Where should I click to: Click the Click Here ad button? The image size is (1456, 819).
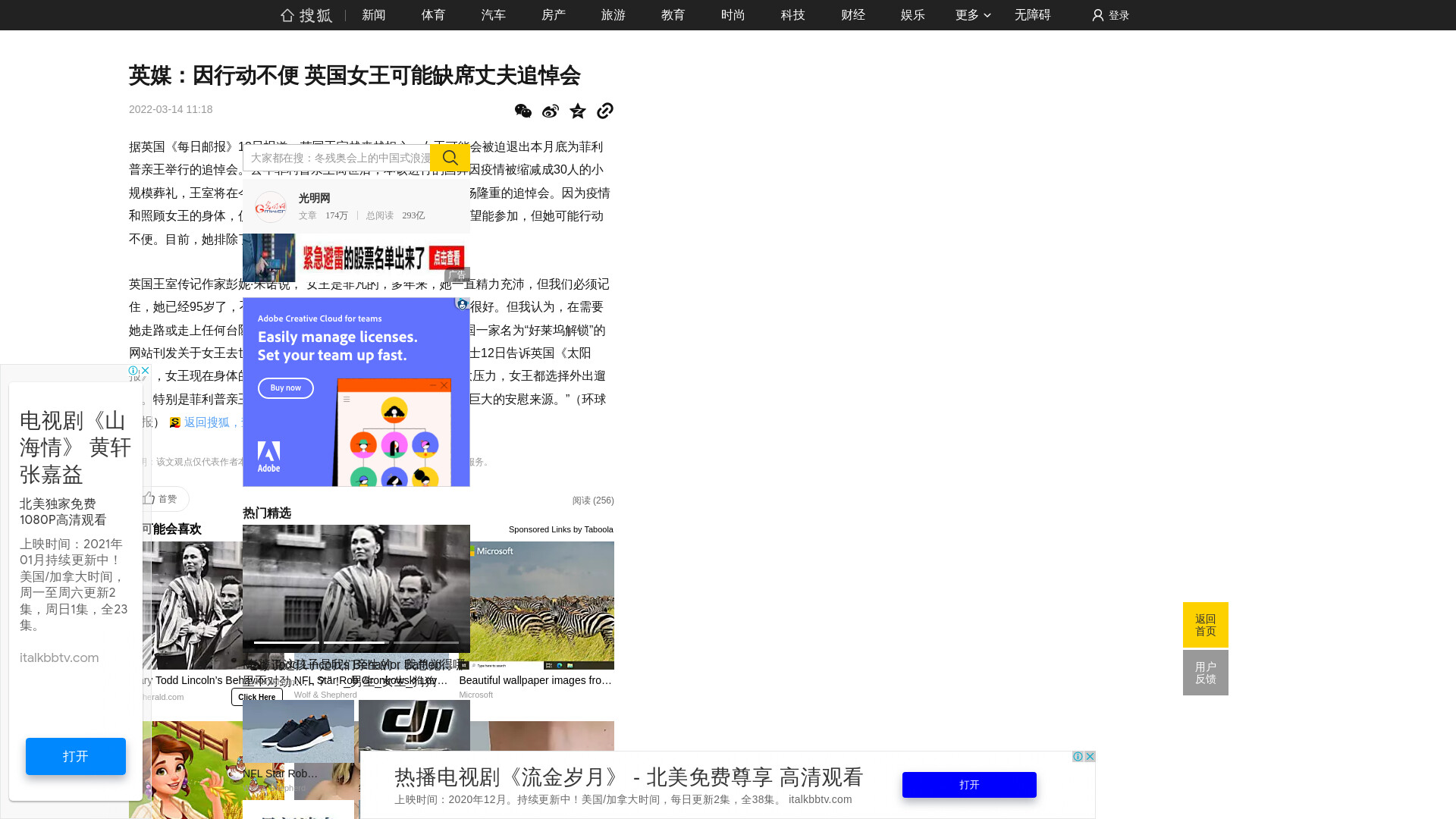pyautogui.click(x=257, y=697)
